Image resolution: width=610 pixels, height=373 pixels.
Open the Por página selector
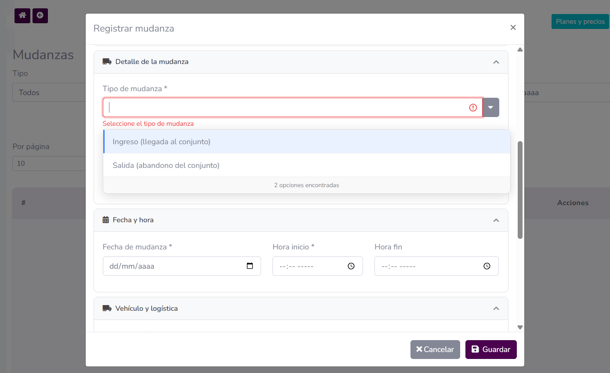coord(49,163)
